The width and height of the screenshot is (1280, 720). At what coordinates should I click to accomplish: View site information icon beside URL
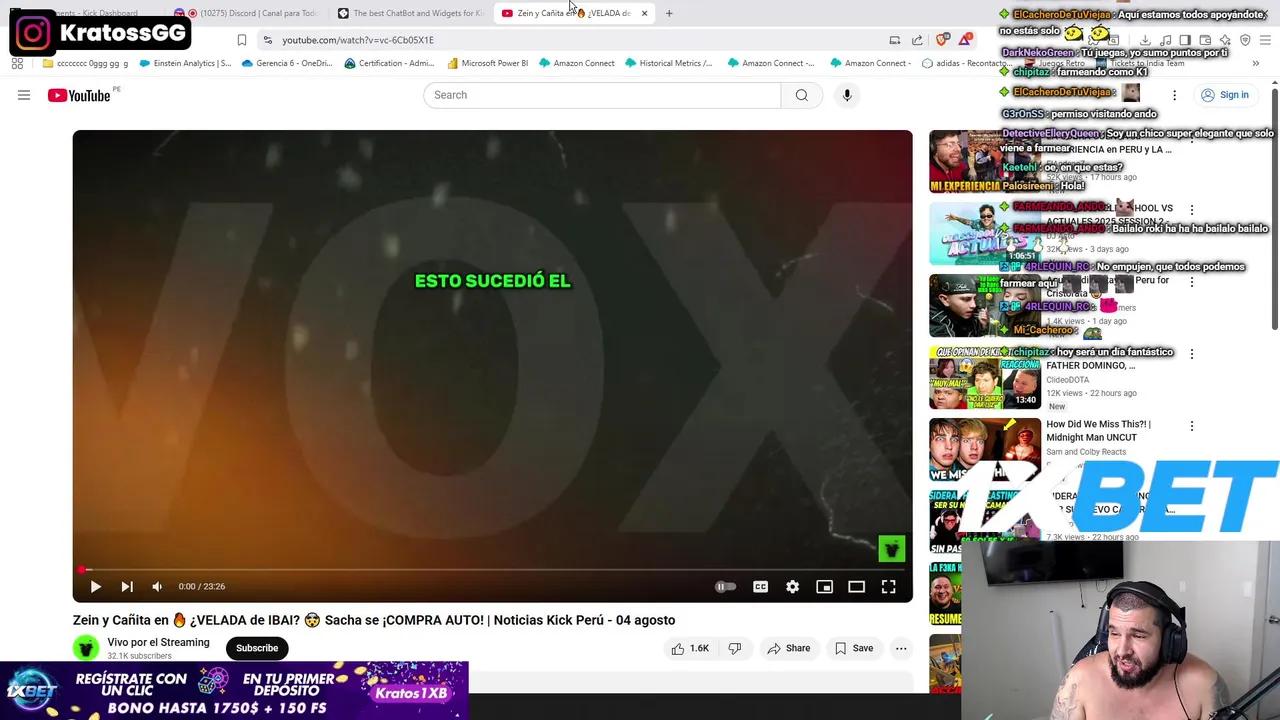pos(267,40)
